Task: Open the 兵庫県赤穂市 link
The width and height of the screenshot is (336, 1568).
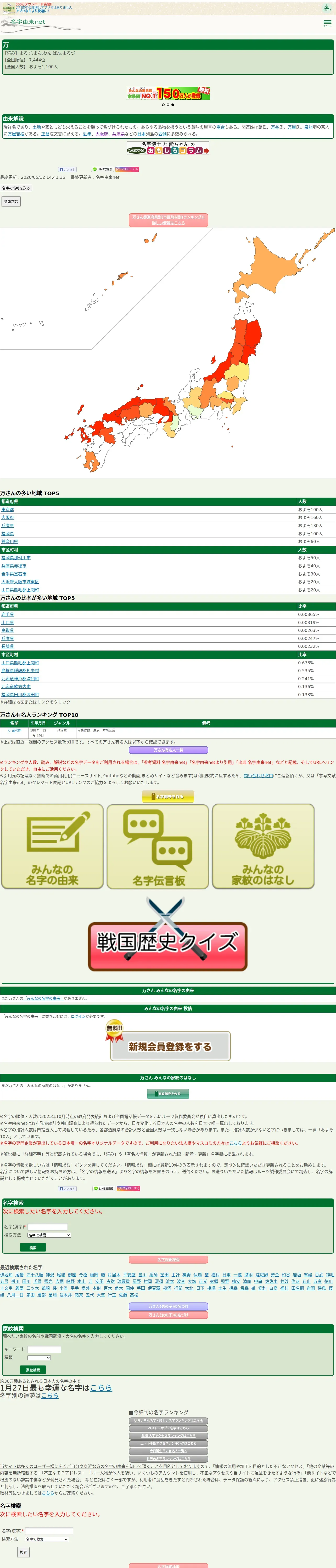Action: 14,566
